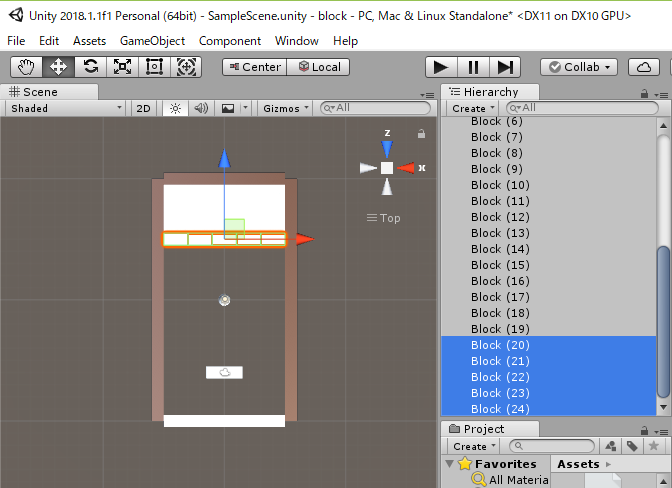This screenshot has width=672, height=488.
Task: Toggle pivot Center mode
Action: coord(255,67)
